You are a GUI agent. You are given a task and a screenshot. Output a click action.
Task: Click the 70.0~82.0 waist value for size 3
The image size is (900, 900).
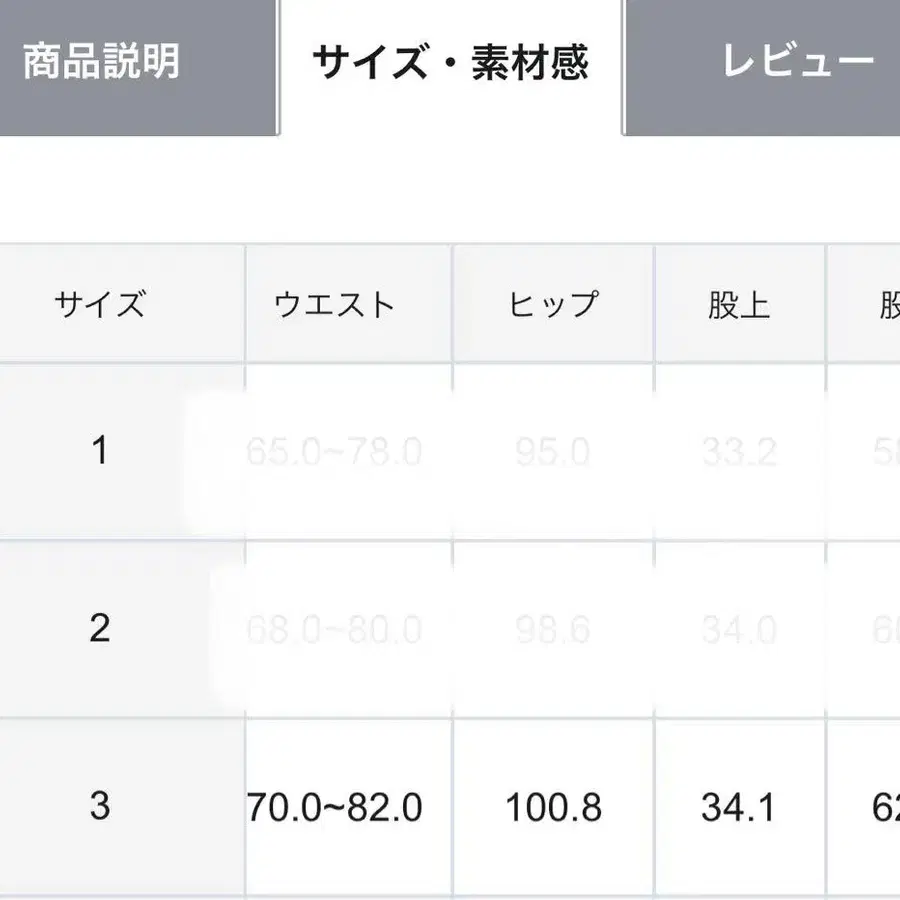[340, 805]
